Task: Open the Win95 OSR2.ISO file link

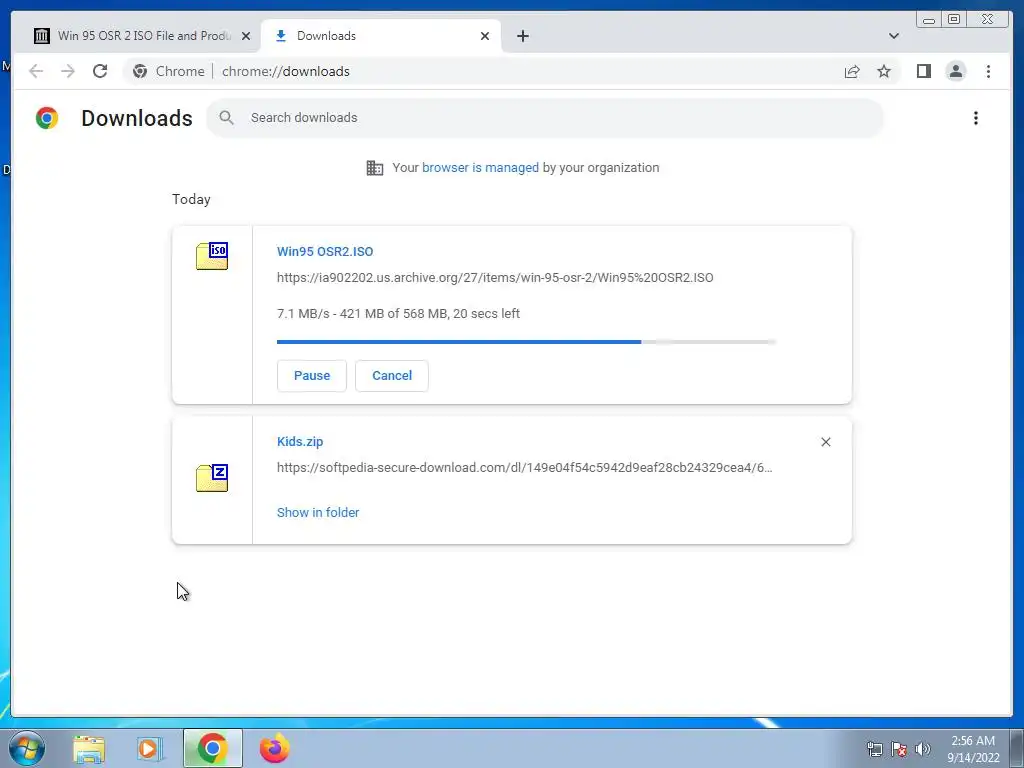Action: [x=325, y=251]
